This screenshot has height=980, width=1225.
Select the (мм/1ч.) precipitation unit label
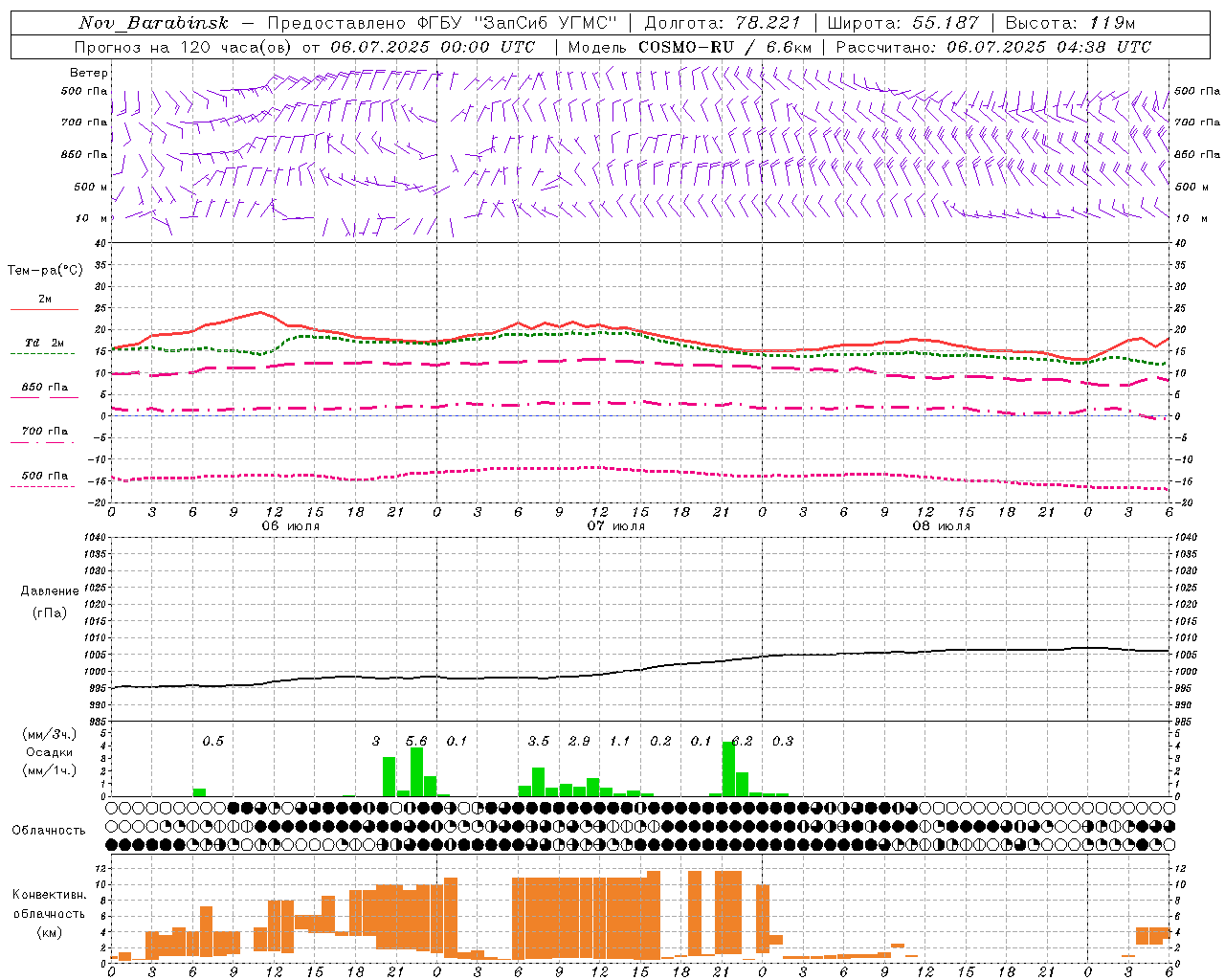[x=50, y=770]
